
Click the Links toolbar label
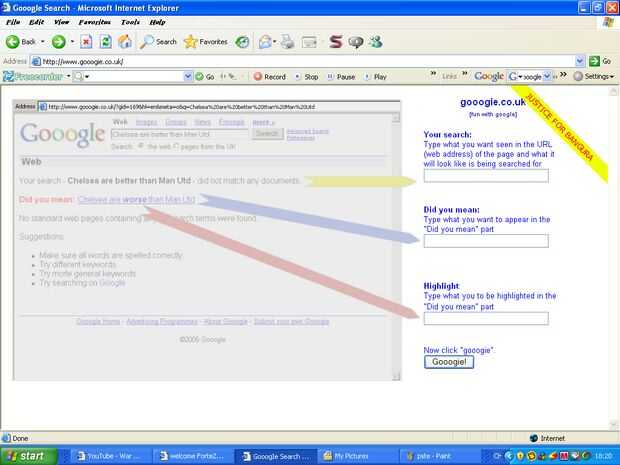click(449, 76)
